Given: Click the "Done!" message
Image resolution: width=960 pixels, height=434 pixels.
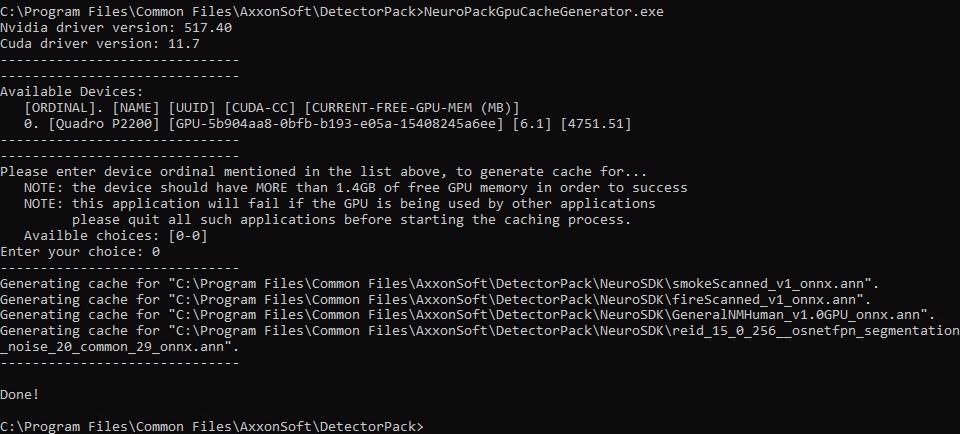Looking at the screenshot, I should pyautogui.click(x=20, y=395).
